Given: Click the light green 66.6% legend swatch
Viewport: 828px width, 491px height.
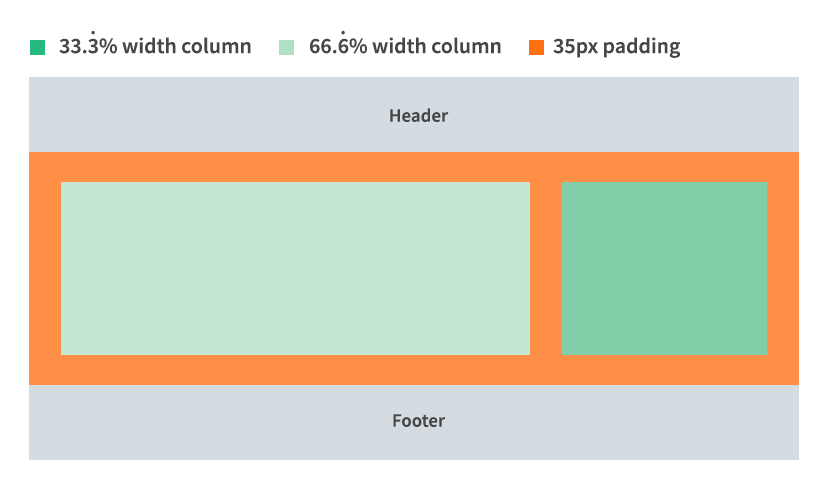Looking at the screenshot, I should coord(287,47).
